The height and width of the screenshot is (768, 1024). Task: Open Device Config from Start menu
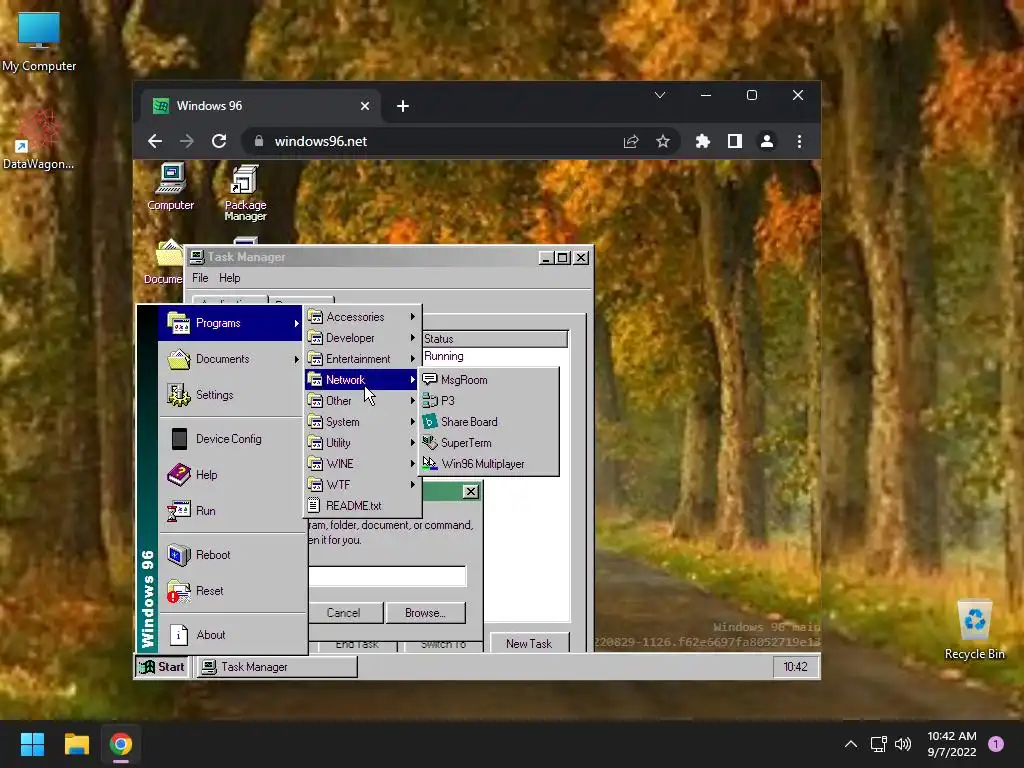230,439
